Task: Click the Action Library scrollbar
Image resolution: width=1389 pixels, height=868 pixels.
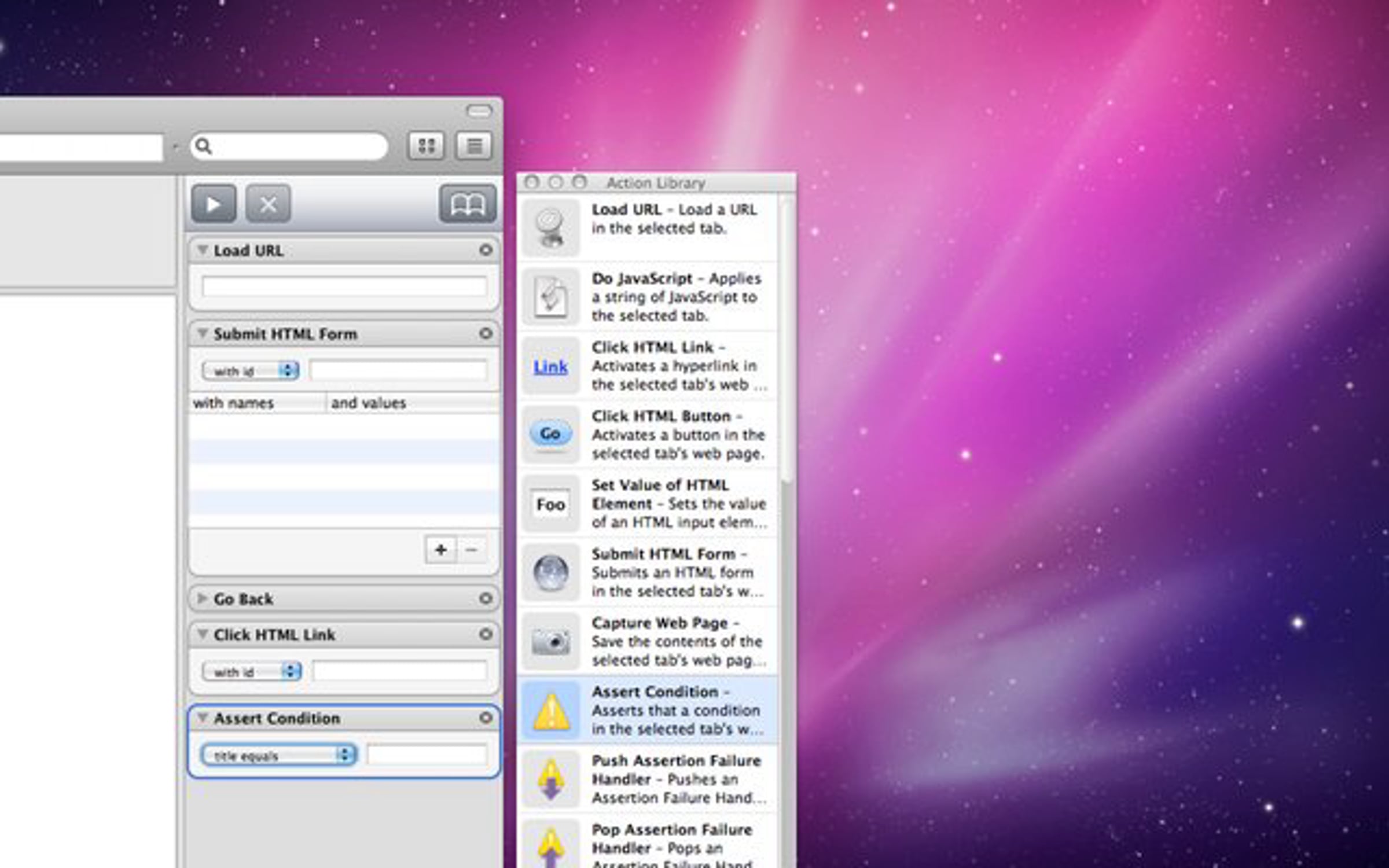Action: point(786,530)
